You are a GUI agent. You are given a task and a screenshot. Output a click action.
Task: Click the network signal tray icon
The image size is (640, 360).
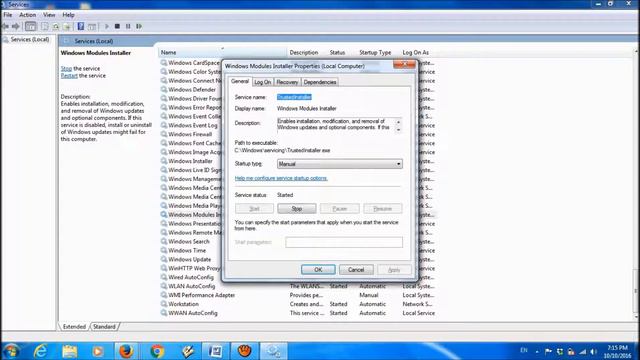coord(582,351)
